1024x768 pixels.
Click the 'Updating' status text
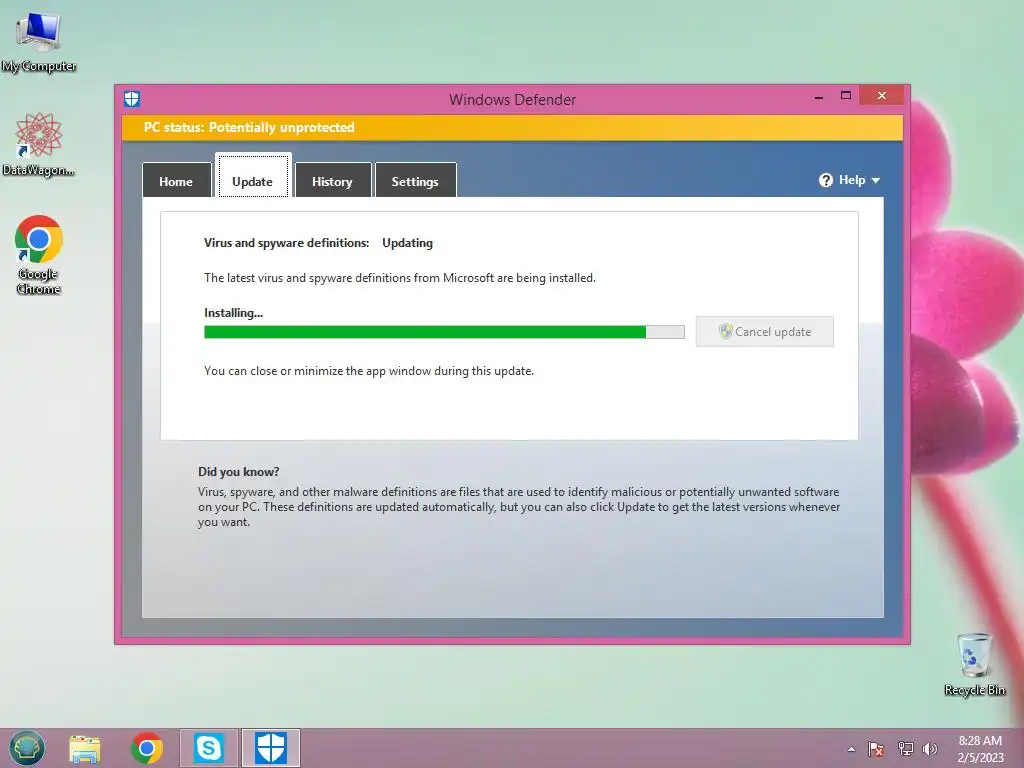click(x=408, y=243)
